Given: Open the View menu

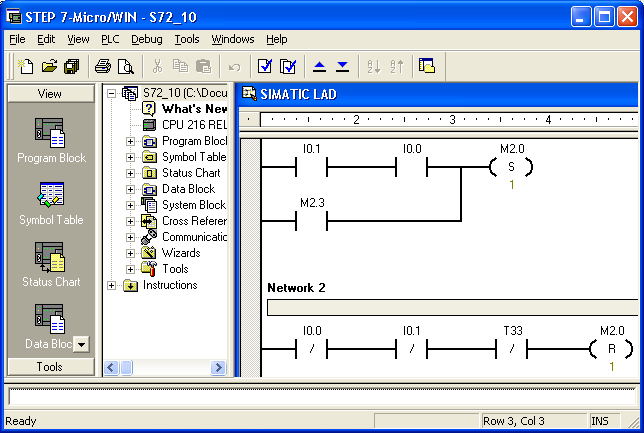Looking at the screenshot, I should (78, 39).
